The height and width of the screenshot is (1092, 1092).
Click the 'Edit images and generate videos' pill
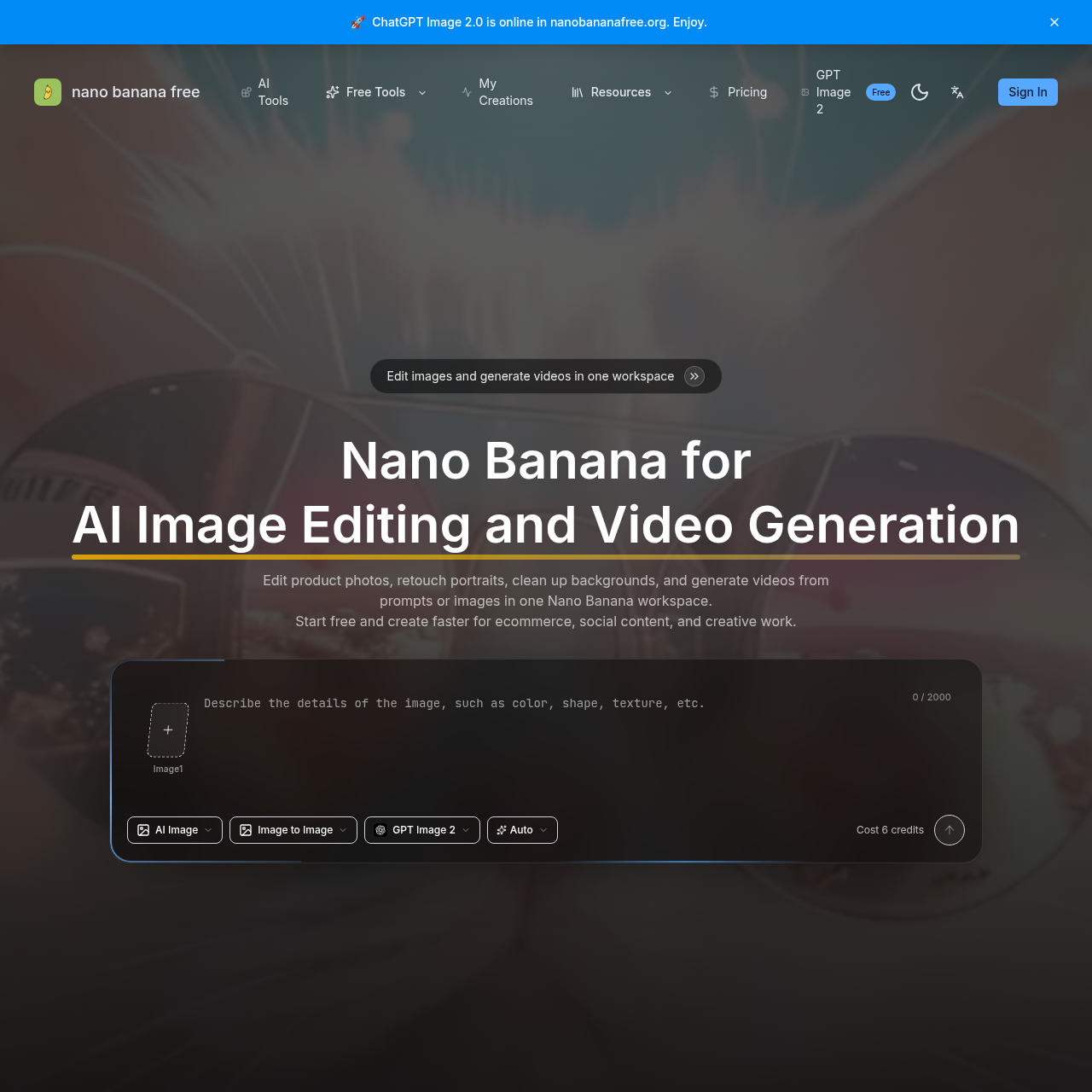[x=546, y=376]
